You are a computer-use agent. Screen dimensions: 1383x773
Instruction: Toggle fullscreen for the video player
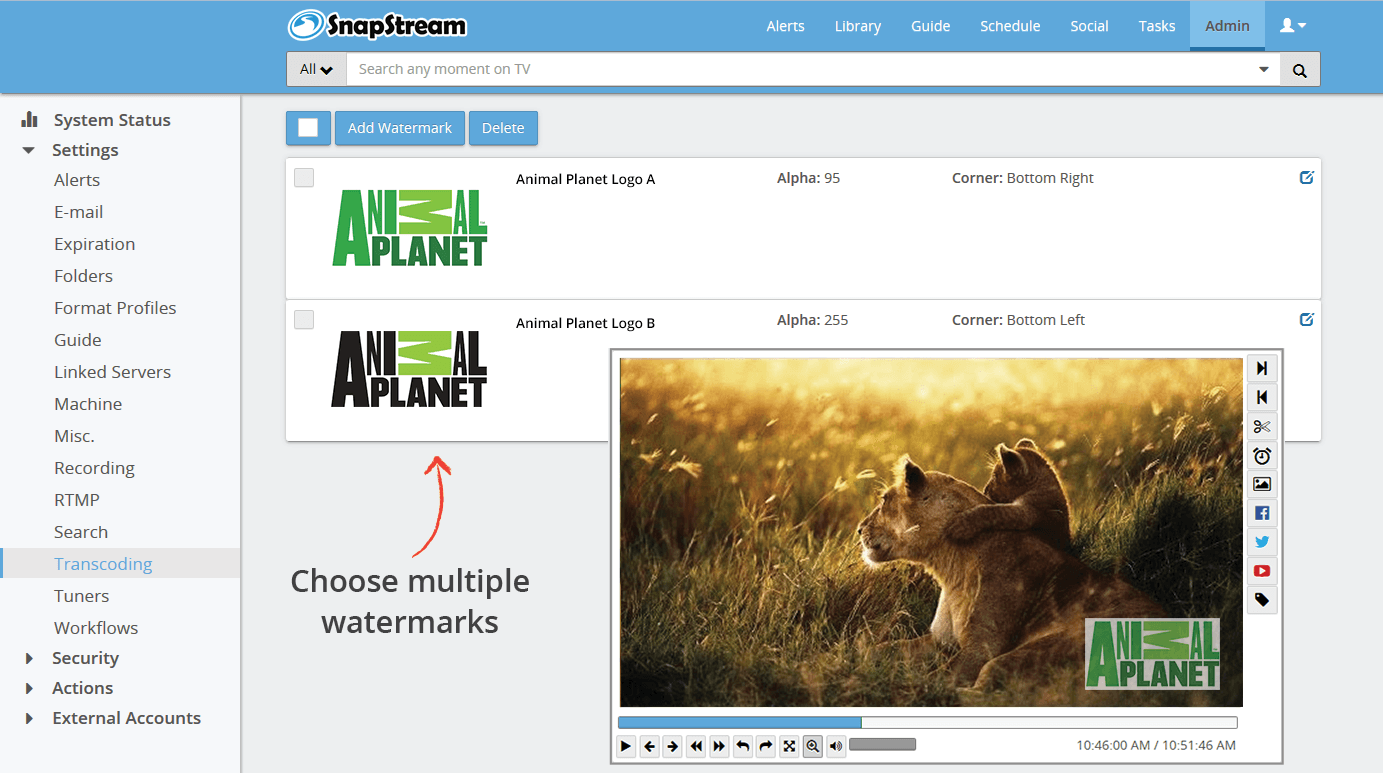(789, 746)
